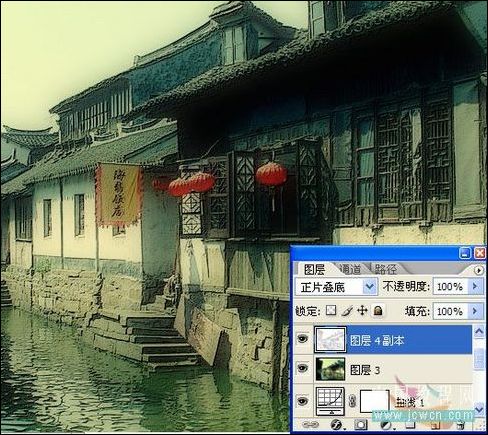Add a layer mask via the mask icon
This screenshot has height=435, width=488.
[361, 425]
